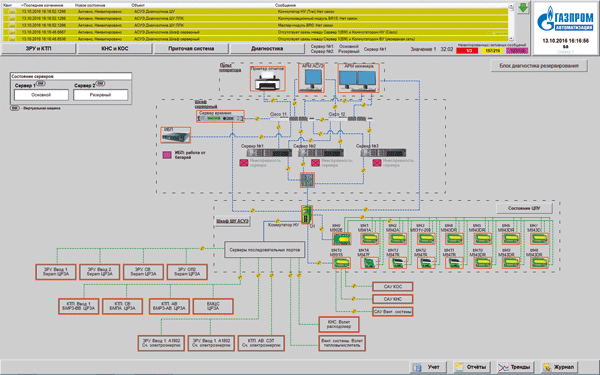
Task: Select the module below the servers
Action: click(x=307, y=180)
